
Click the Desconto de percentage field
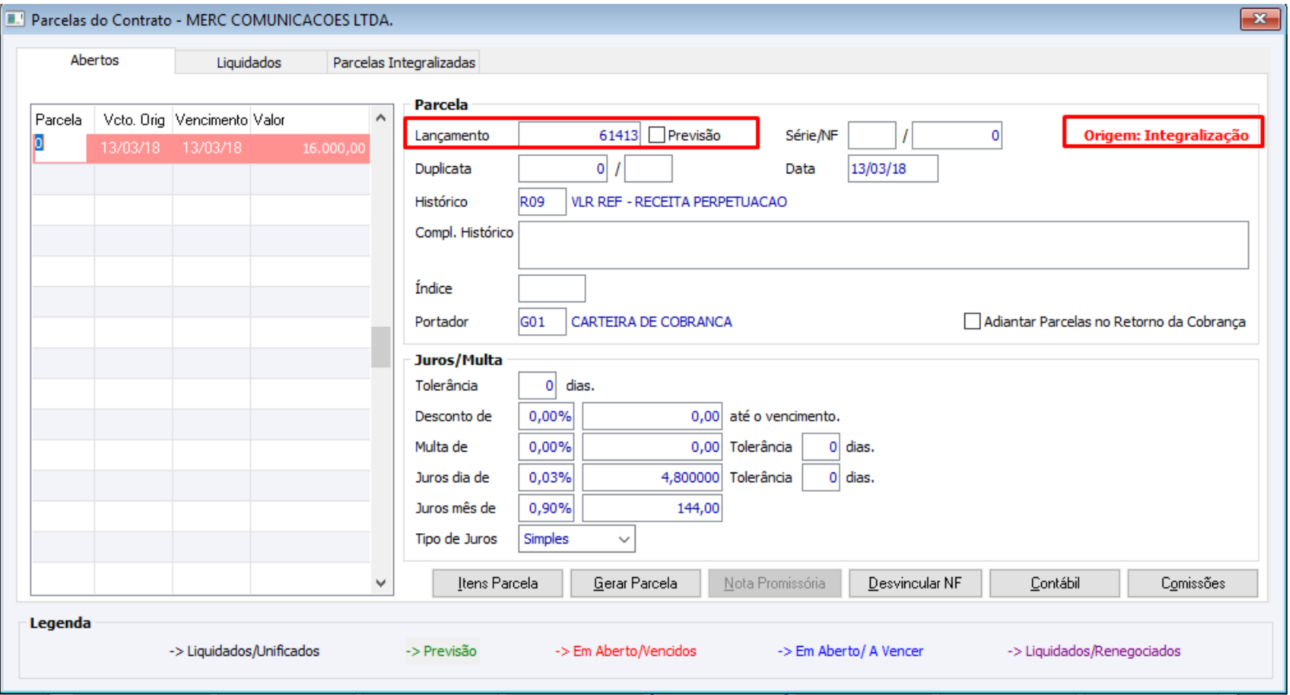point(546,416)
